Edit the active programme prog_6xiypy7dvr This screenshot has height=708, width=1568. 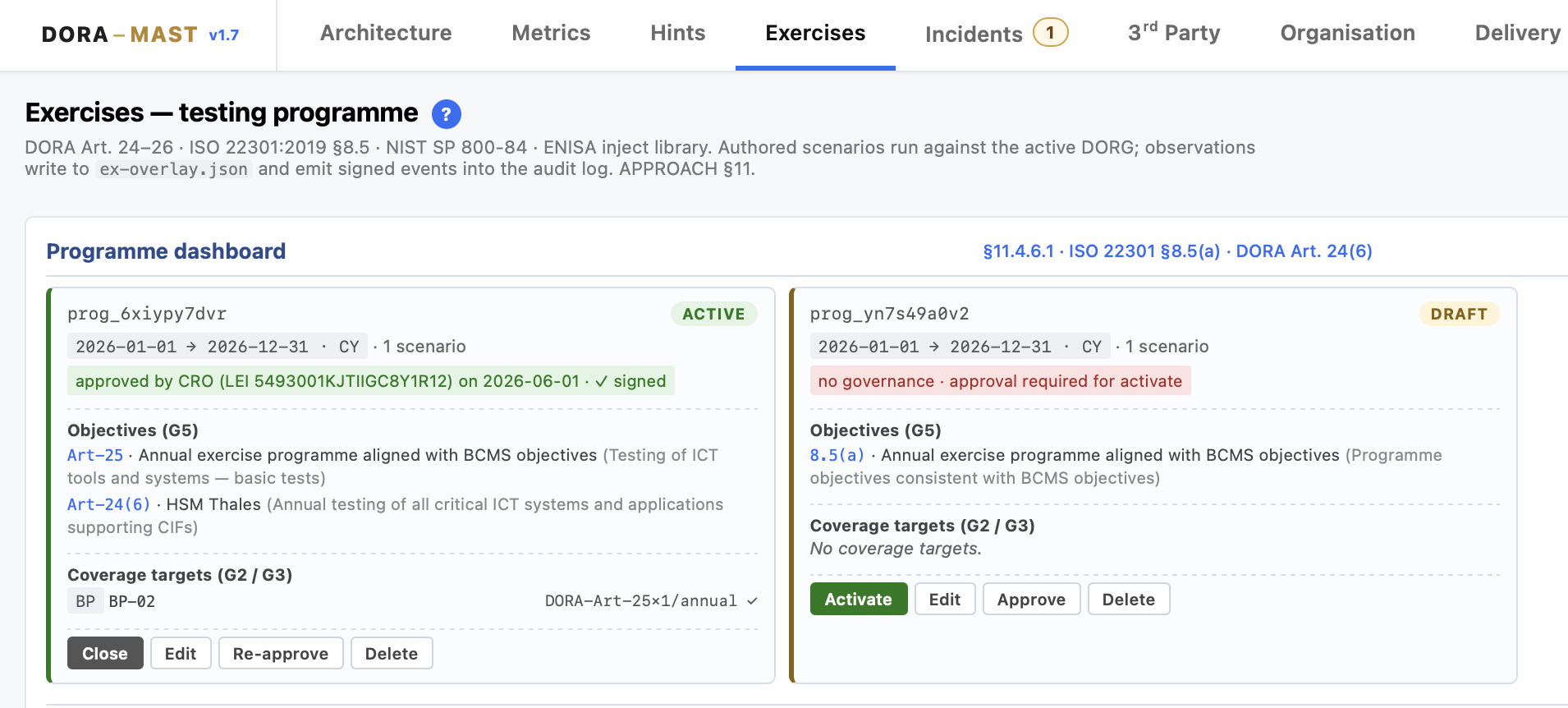(181, 653)
